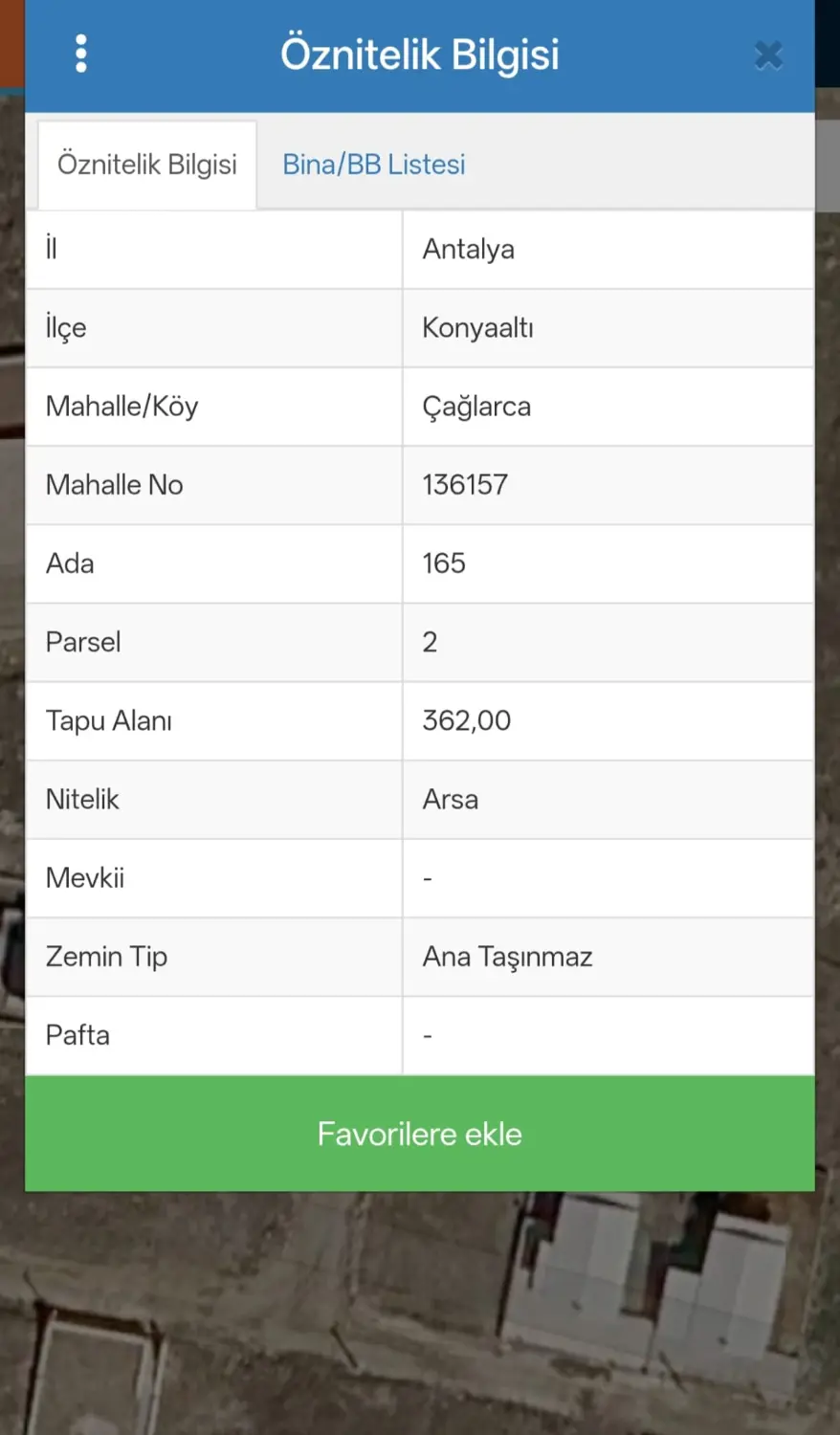
Task: Select the Antalya value cell
Action: (608, 250)
